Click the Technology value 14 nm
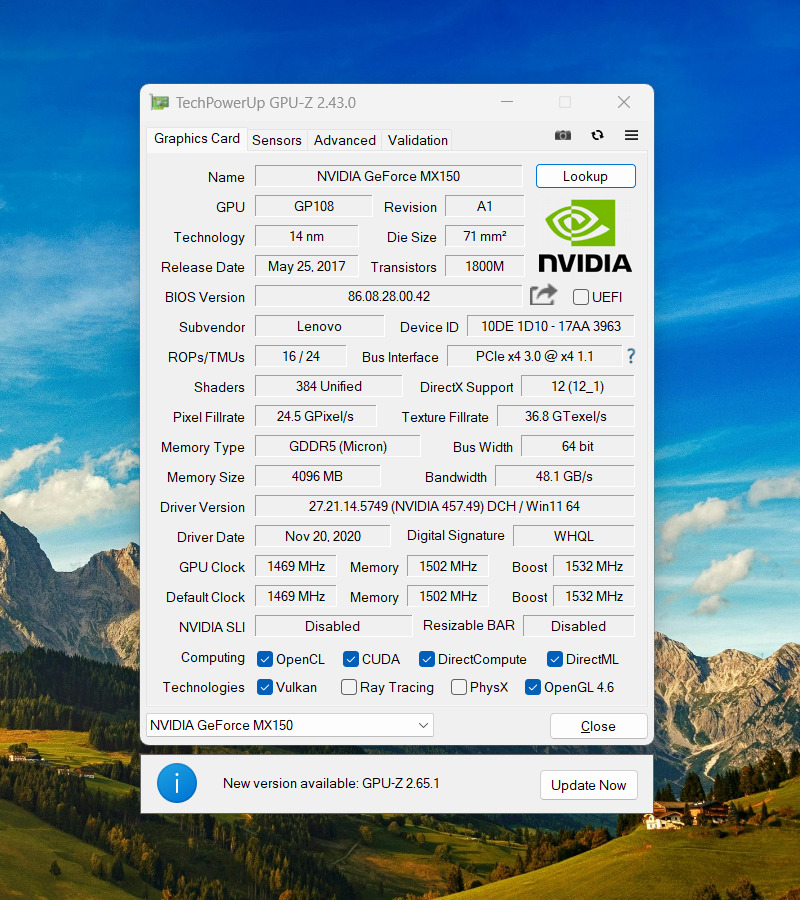The height and width of the screenshot is (900, 800). tap(306, 236)
